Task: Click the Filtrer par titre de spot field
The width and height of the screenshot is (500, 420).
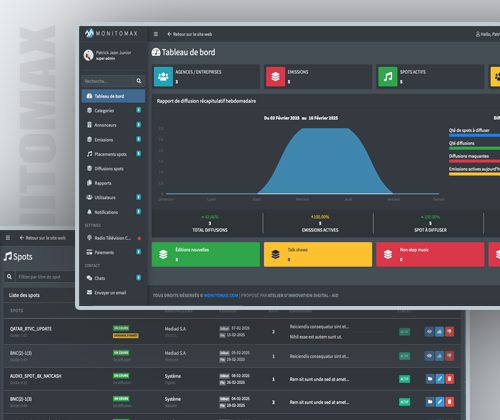Action: pos(45,277)
